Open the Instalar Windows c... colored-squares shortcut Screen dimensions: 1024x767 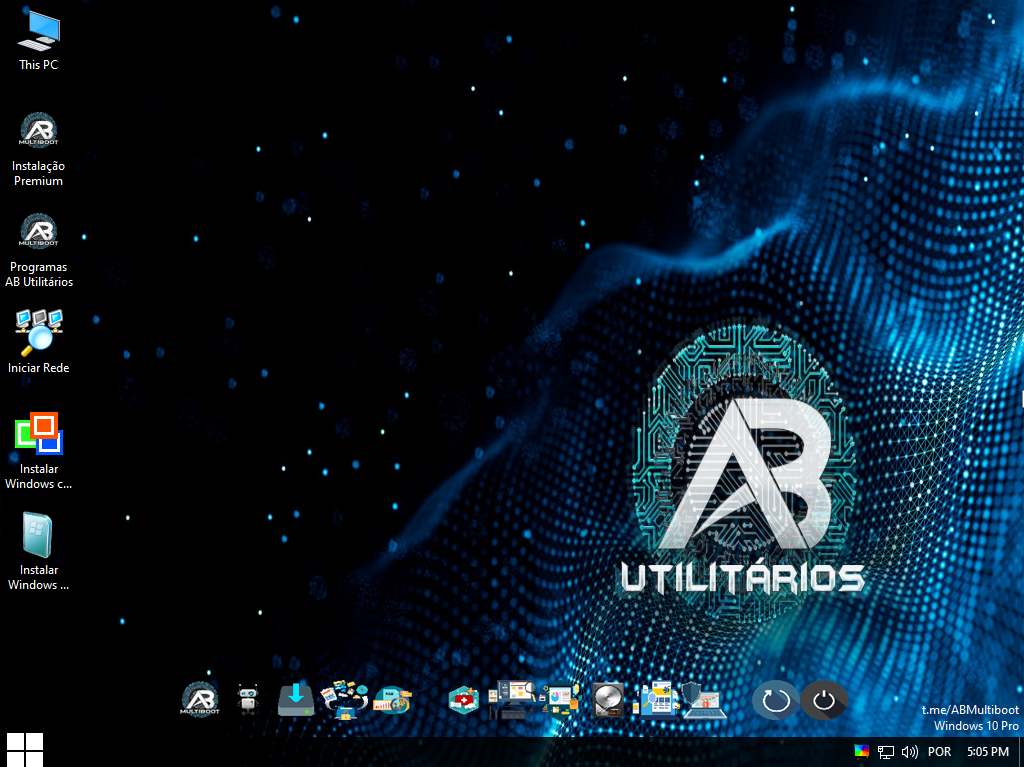coord(39,451)
